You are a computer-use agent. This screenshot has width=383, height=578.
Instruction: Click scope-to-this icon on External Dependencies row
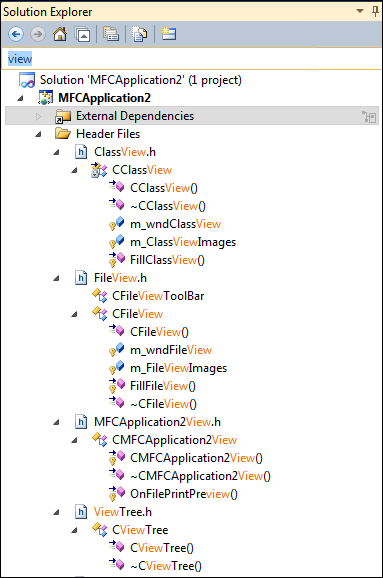[369, 117]
